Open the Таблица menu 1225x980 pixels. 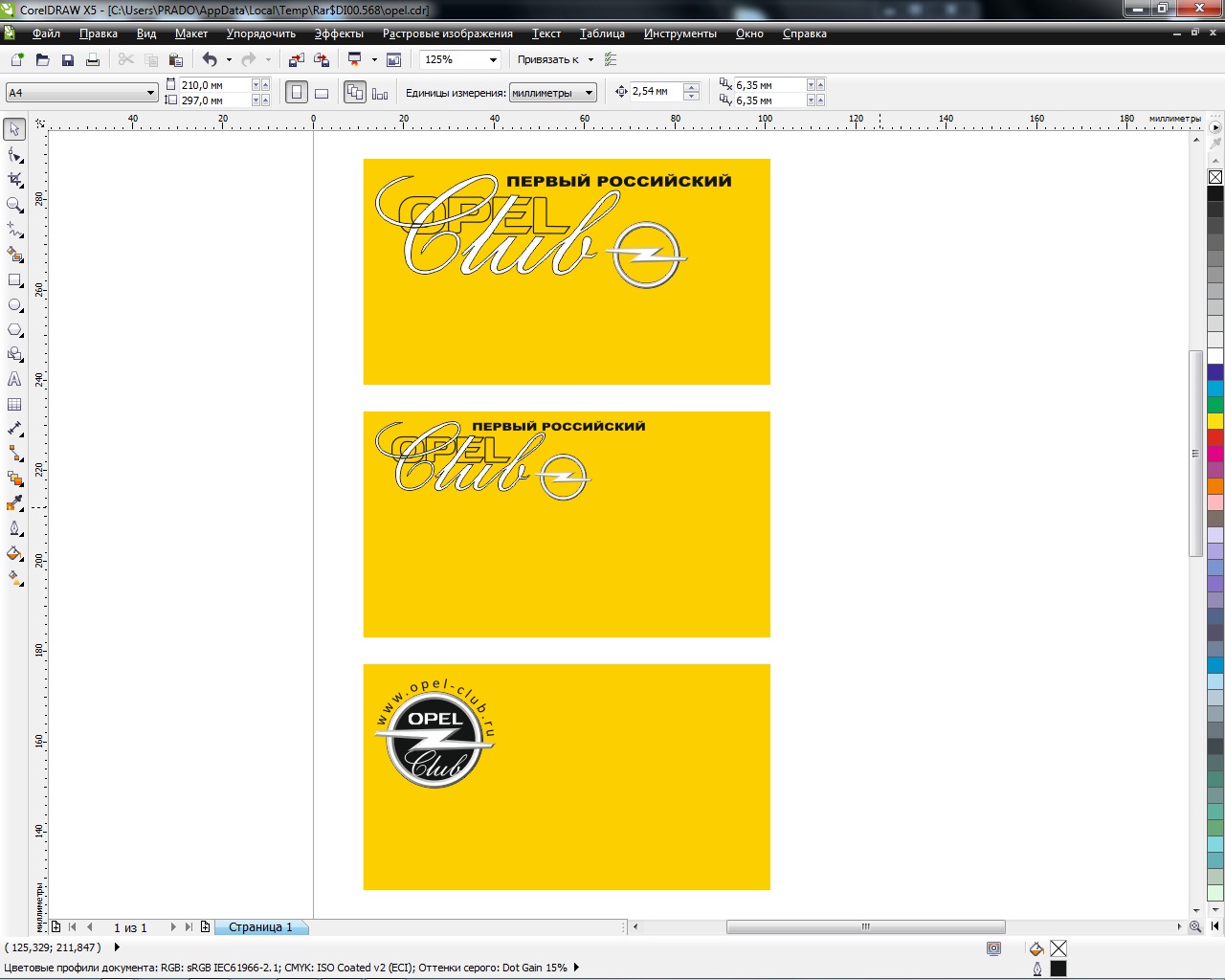(602, 33)
